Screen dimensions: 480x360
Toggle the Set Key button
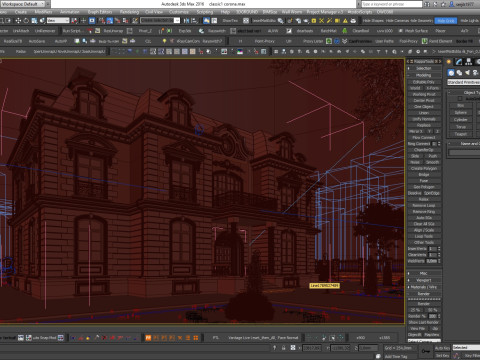click(x=442, y=356)
